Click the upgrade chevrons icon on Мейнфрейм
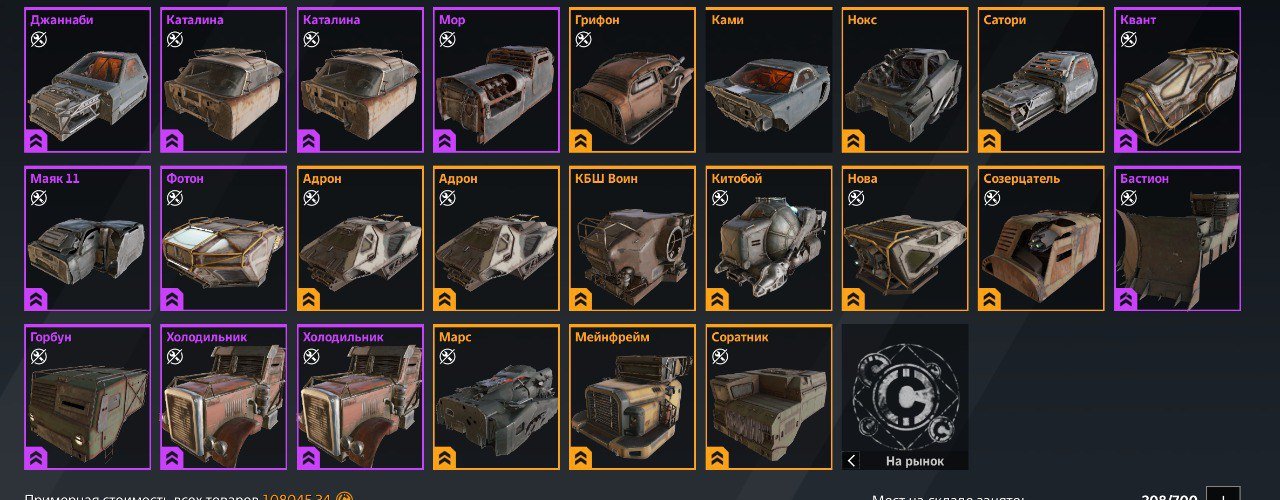The width and height of the screenshot is (1280, 500). pyautogui.click(x=580, y=458)
